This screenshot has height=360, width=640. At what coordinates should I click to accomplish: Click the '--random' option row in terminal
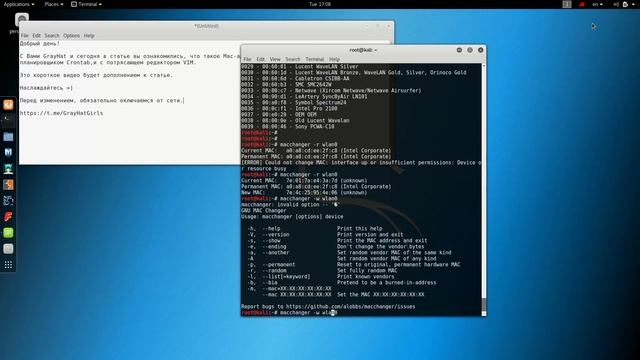(322, 271)
